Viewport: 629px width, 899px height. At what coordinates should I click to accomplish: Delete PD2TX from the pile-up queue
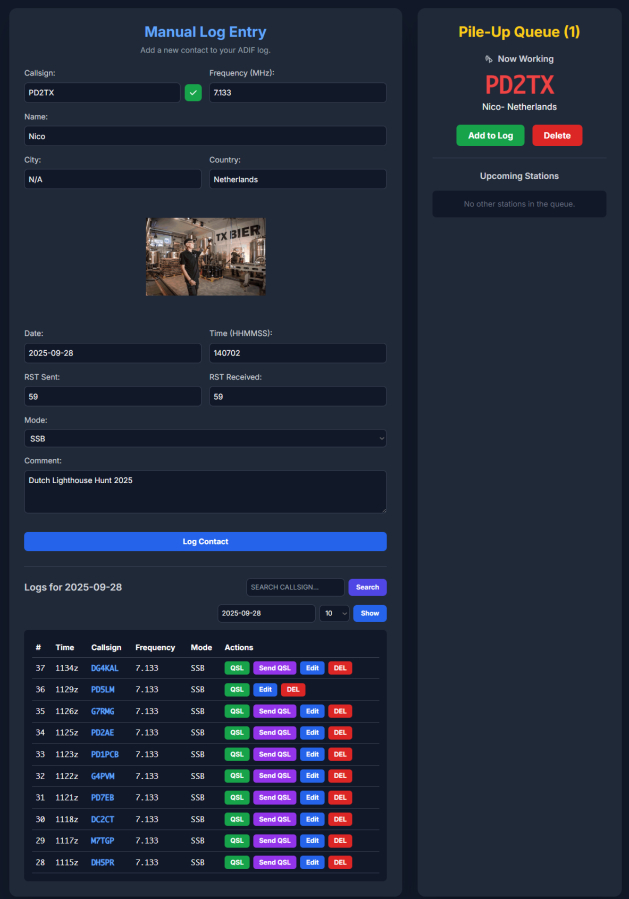click(557, 136)
